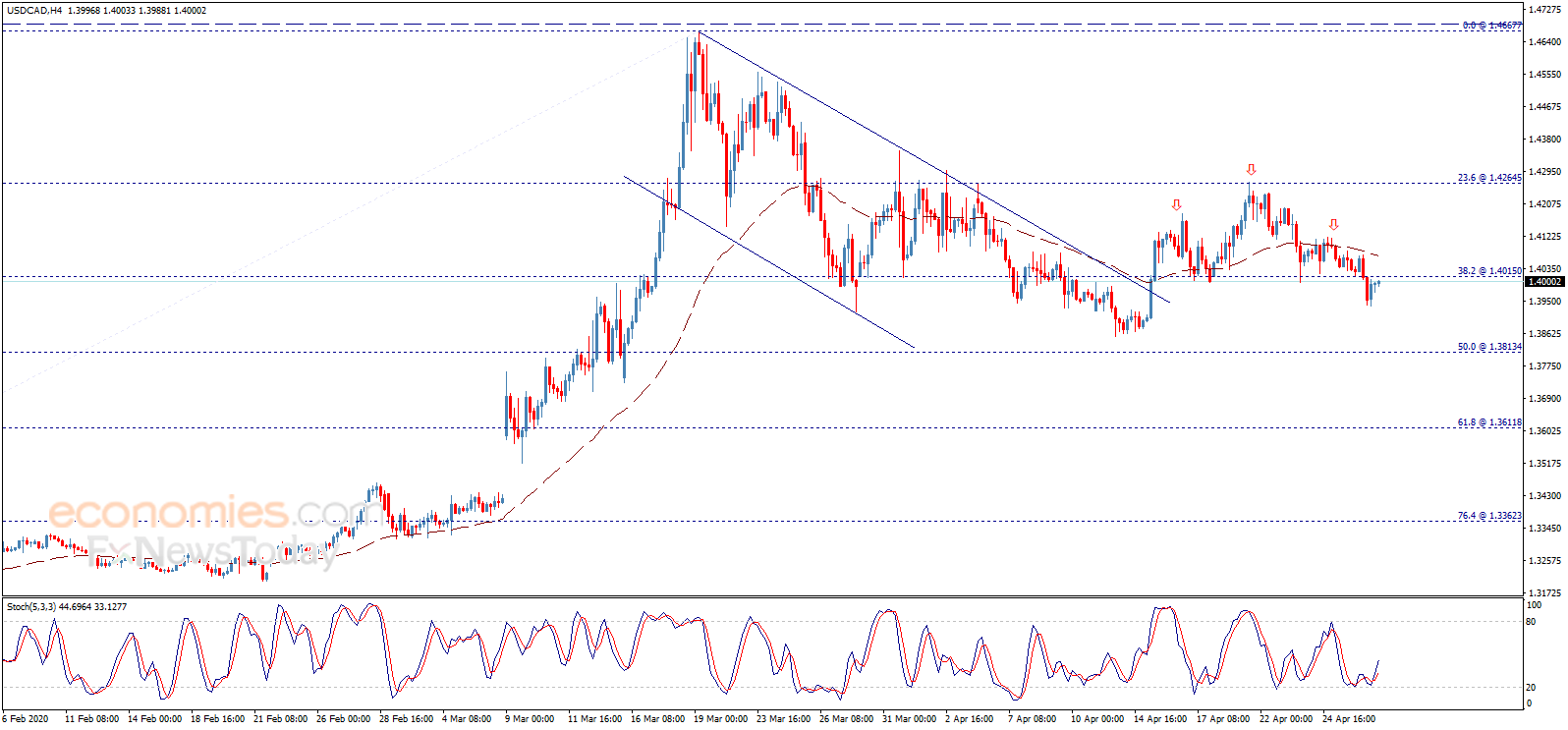
Task: Select the price axis value 1.44675
Action: [x=1545, y=107]
